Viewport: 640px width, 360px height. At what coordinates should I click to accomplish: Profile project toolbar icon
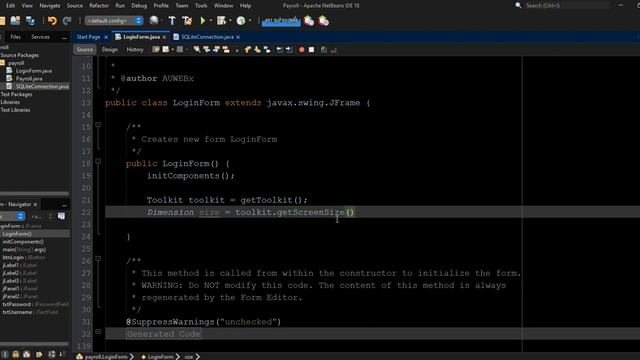[241, 21]
